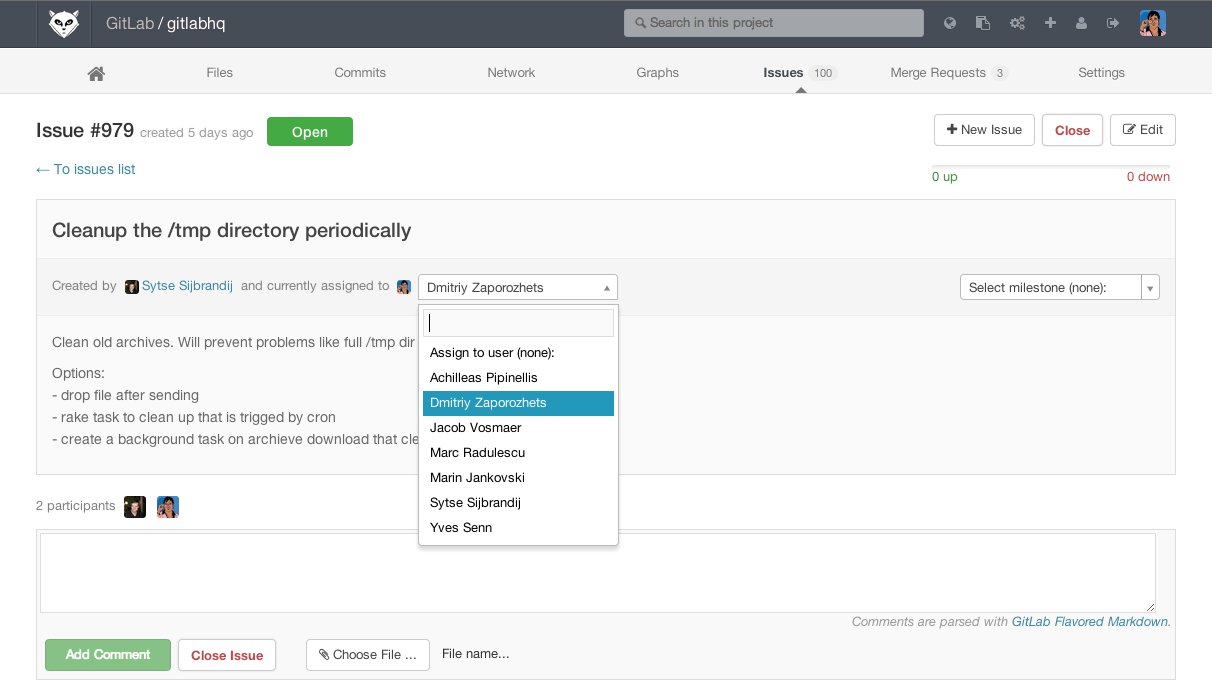
Task: Click the Edit button for the issue
Action: (1142, 130)
